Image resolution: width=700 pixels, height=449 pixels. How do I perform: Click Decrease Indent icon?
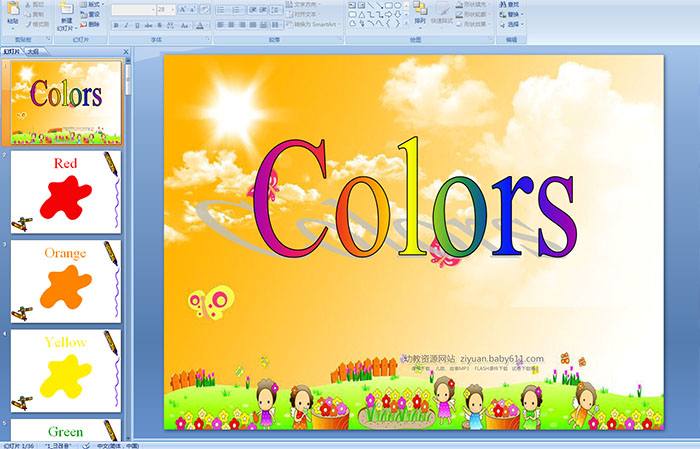253,9
